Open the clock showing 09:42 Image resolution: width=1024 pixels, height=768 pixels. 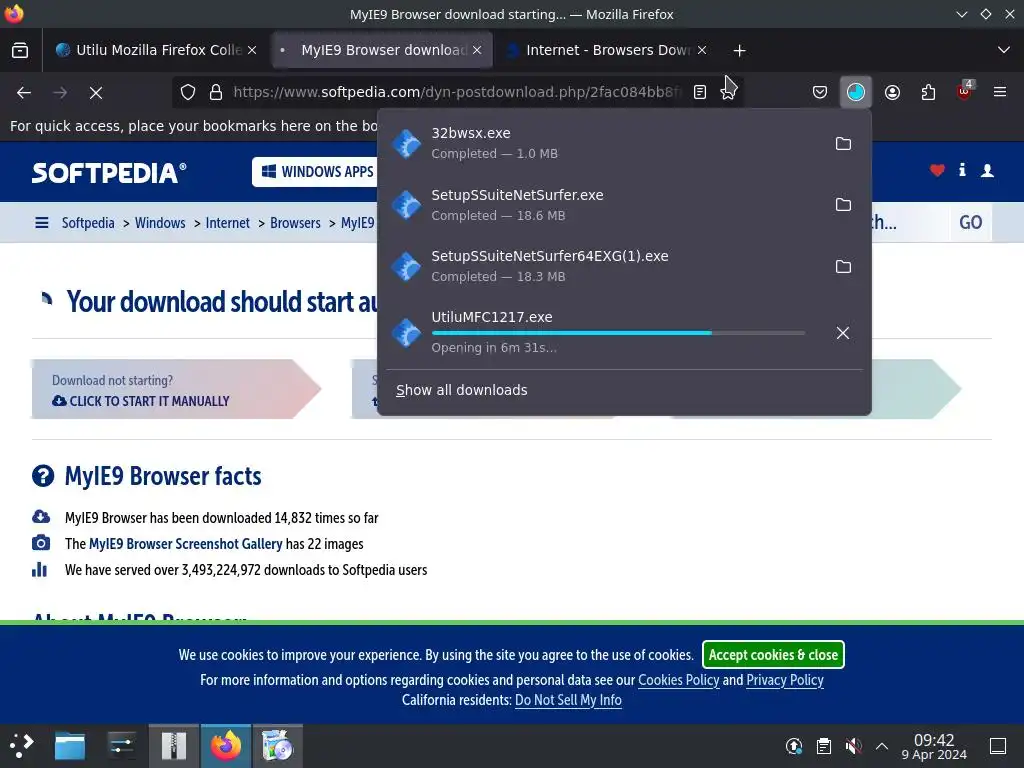point(934,746)
